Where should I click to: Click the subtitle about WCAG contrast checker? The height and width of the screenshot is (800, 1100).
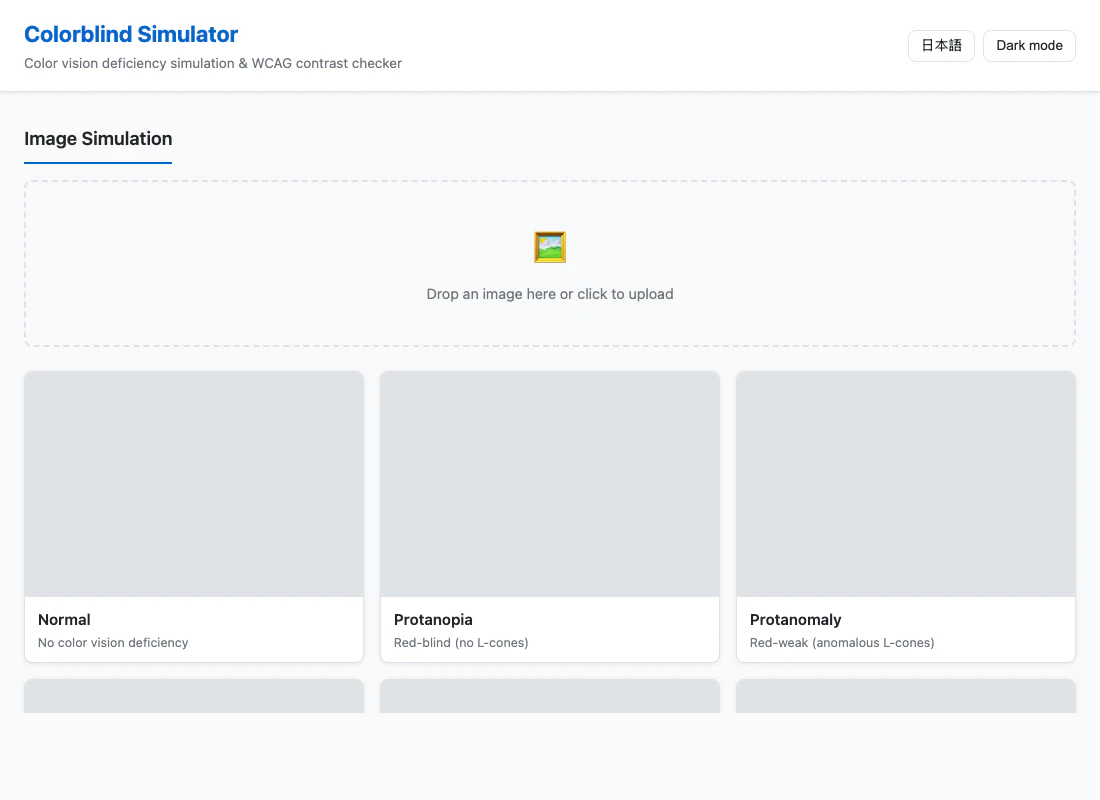click(213, 63)
